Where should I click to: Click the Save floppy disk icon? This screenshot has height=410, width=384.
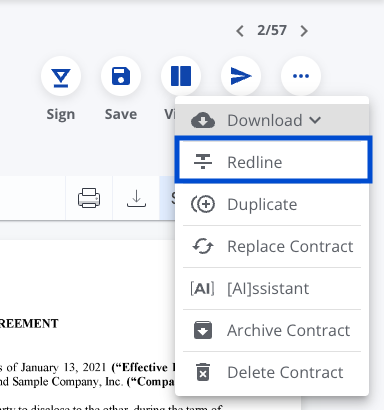tap(121, 76)
